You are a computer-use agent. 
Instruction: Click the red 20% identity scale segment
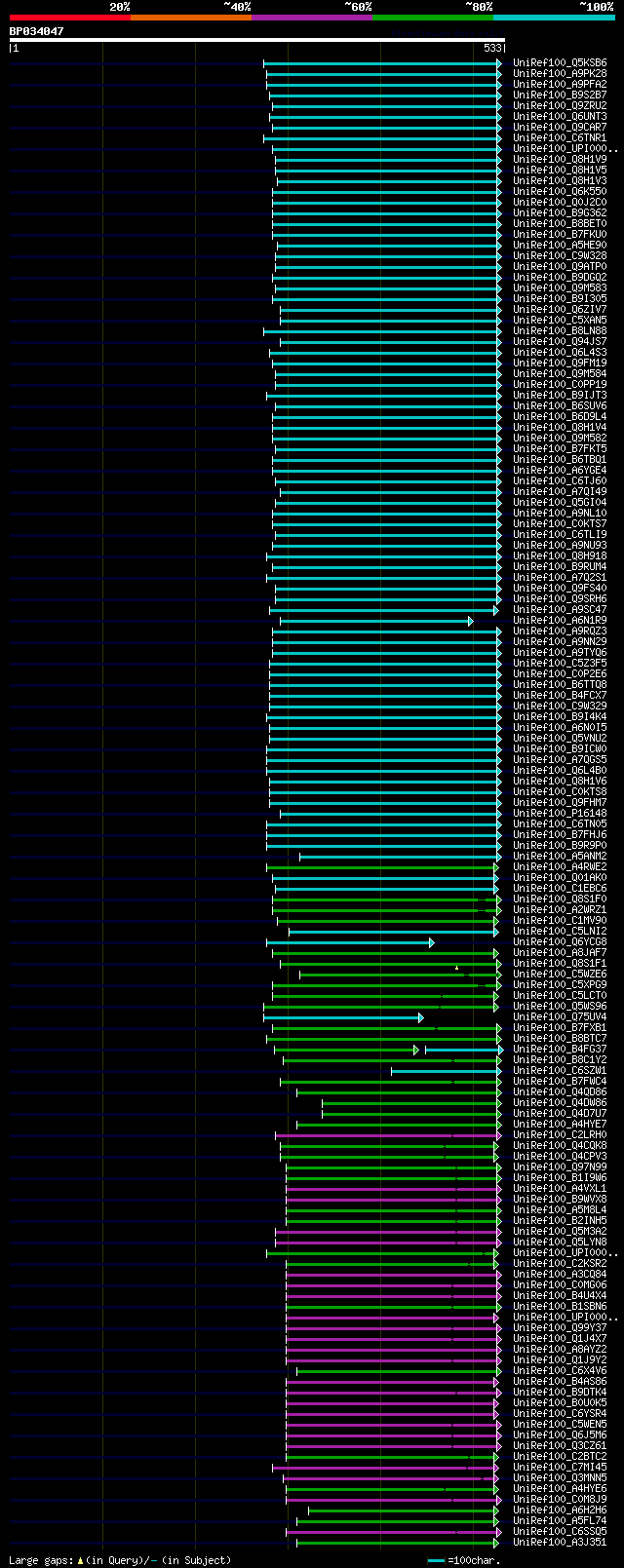tap(70, 18)
